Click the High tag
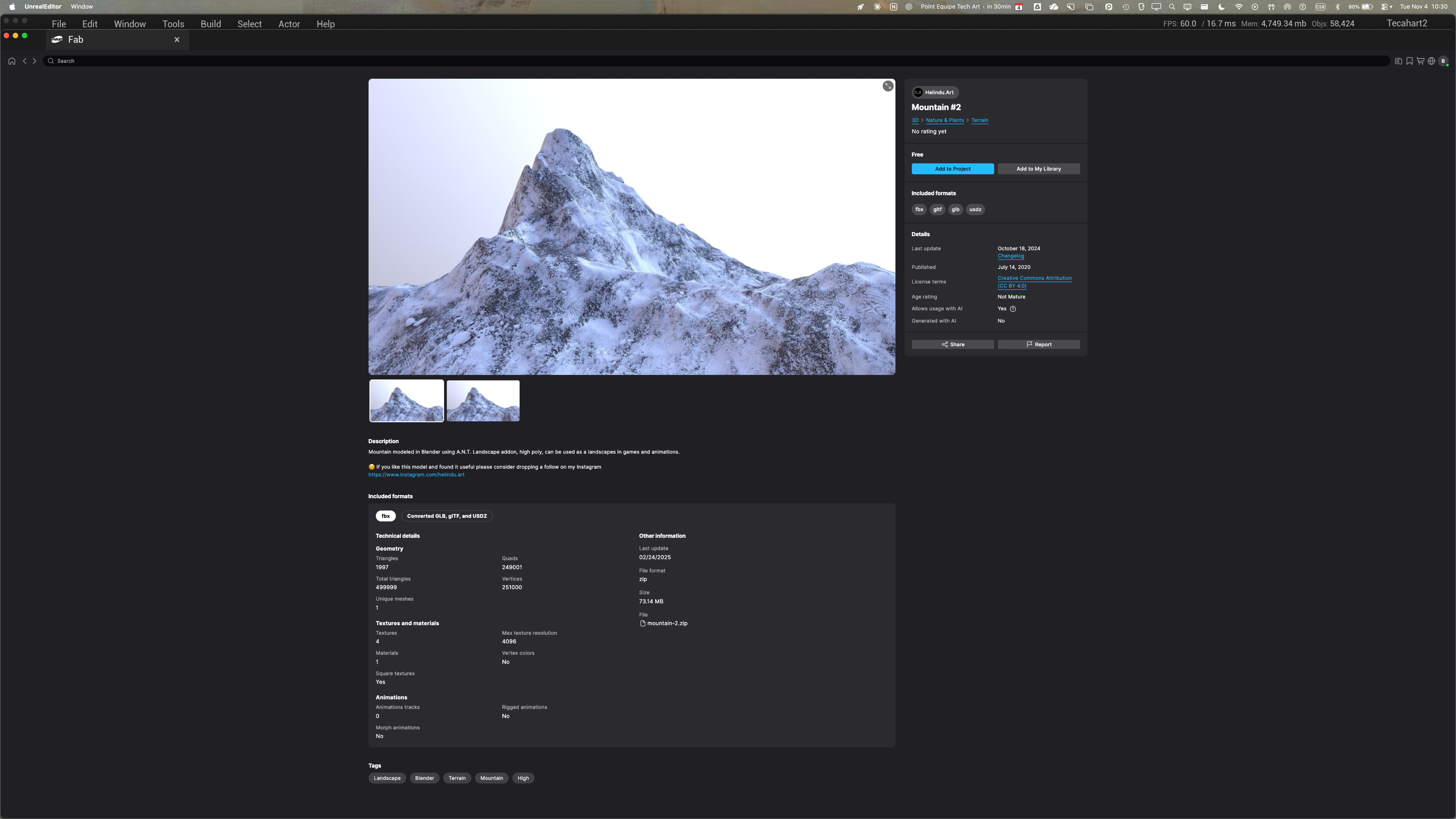 click(523, 778)
